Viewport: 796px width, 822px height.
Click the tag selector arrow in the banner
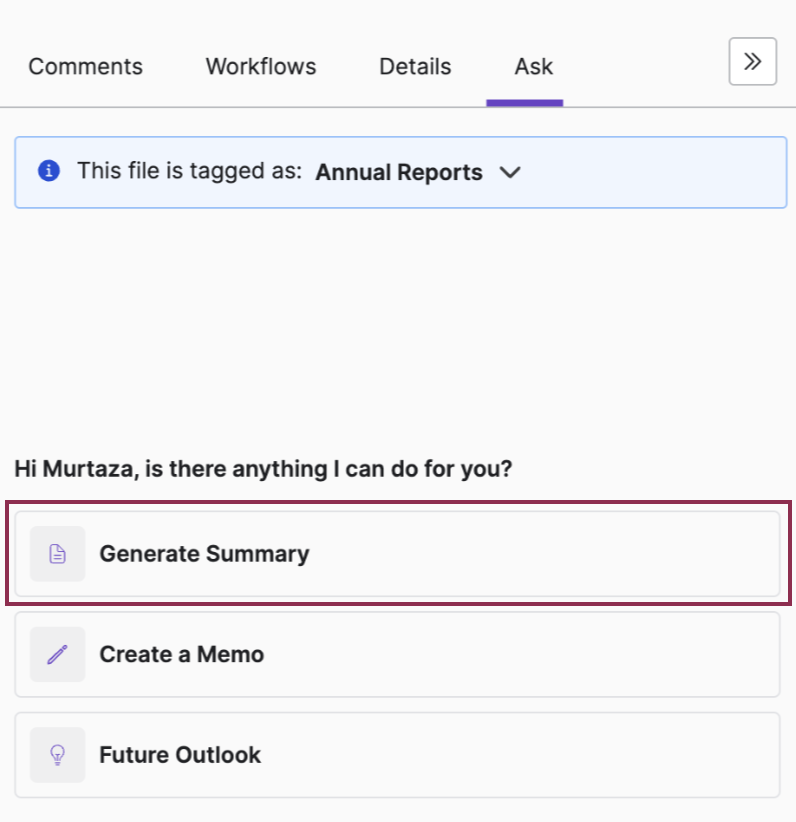point(510,172)
